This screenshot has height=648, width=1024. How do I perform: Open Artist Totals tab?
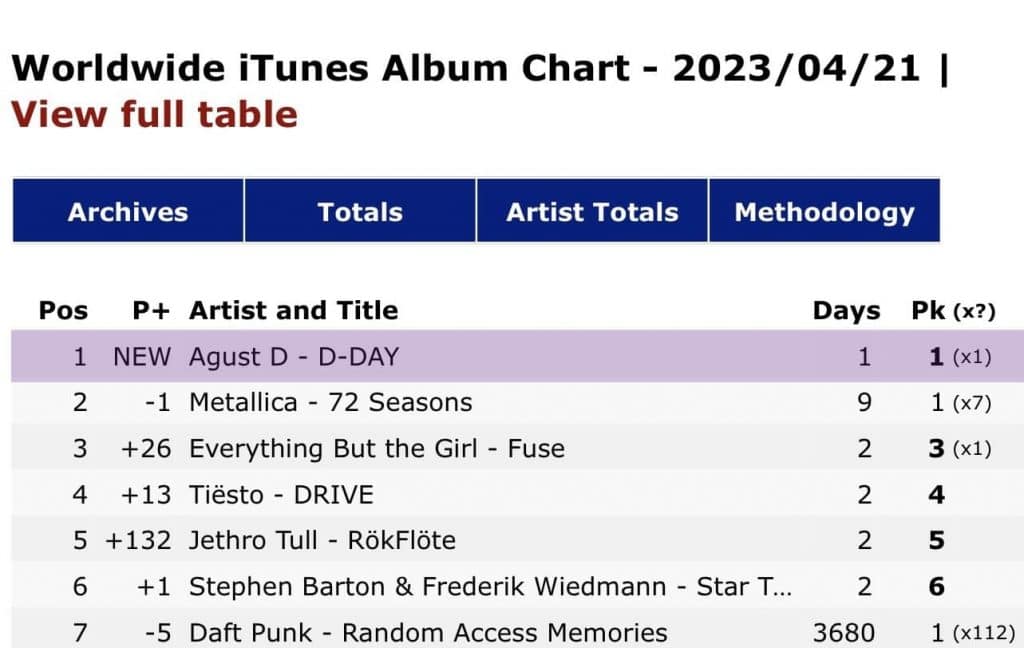[592, 212]
